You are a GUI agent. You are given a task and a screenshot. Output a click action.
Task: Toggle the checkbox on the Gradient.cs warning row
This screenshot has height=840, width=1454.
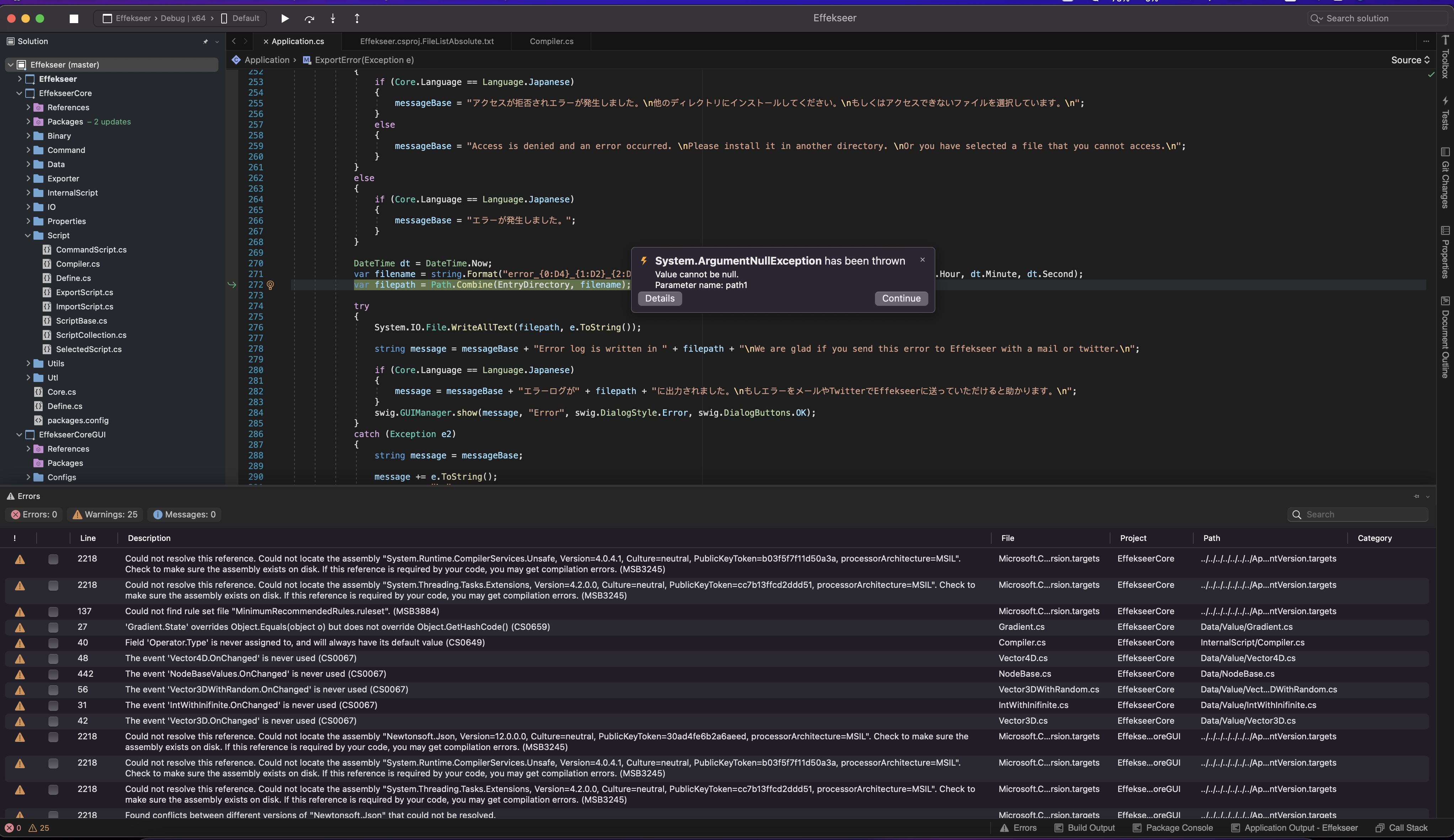pos(53,627)
